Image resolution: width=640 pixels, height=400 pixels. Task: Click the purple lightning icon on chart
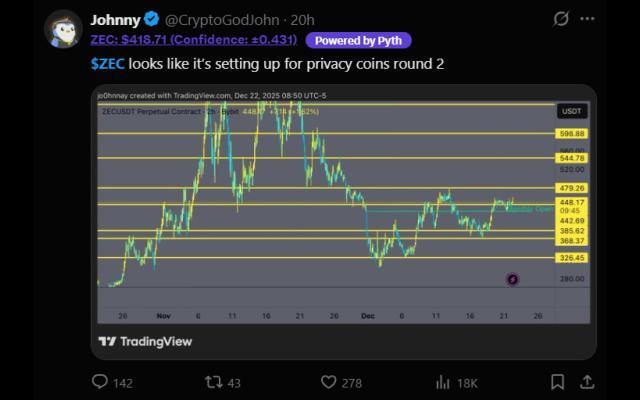coord(513,280)
